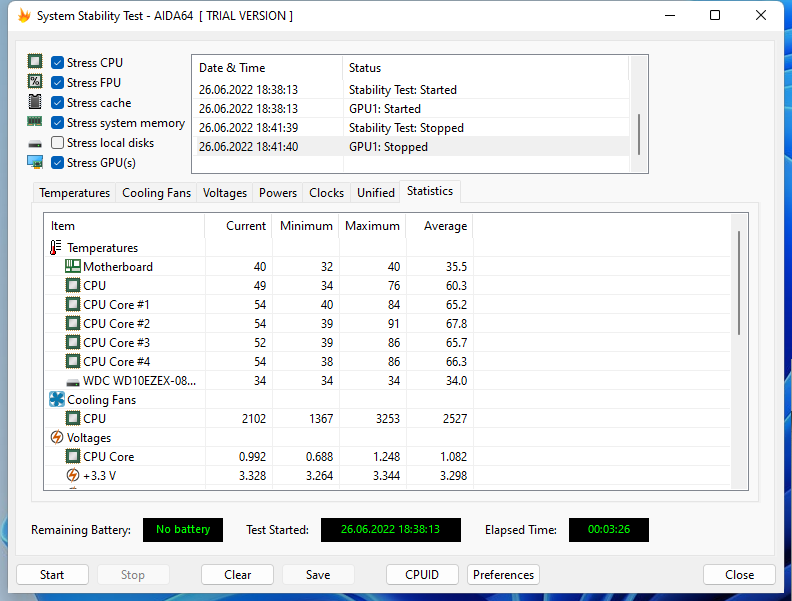Click the disk drive icon beside Stress local disks
The height and width of the screenshot is (601, 792).
[x=35, y=144]
